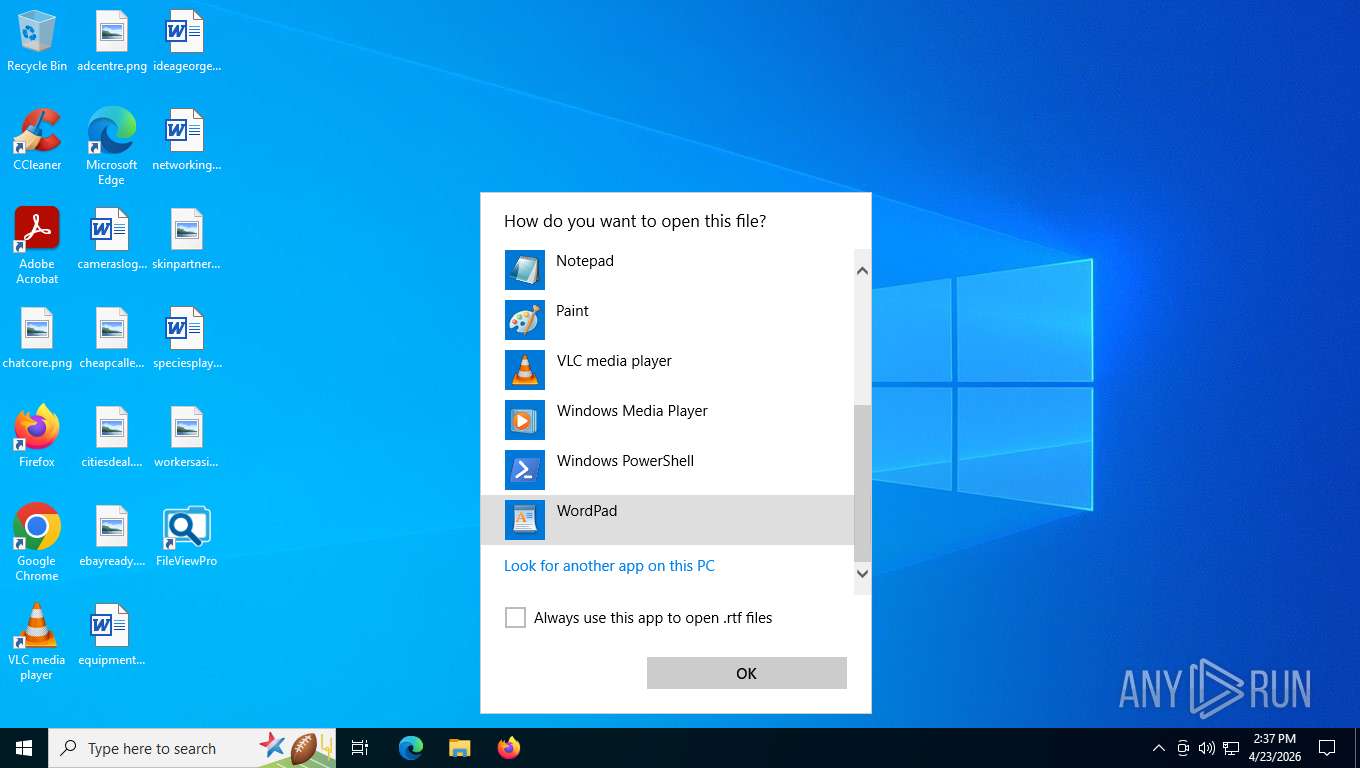Launch Edge from the taskbar
Screen dimensions: 1360x768
click(x=411, y=748)
